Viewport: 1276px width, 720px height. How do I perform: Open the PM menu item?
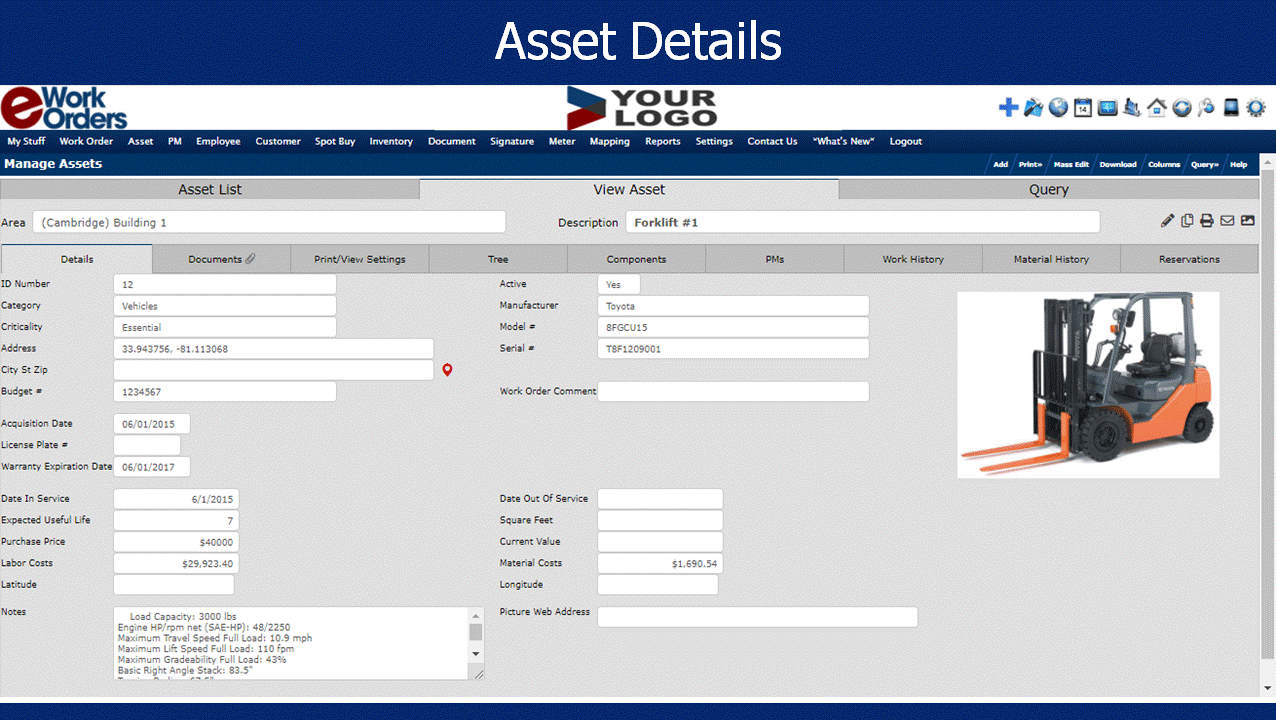[175, 141]
